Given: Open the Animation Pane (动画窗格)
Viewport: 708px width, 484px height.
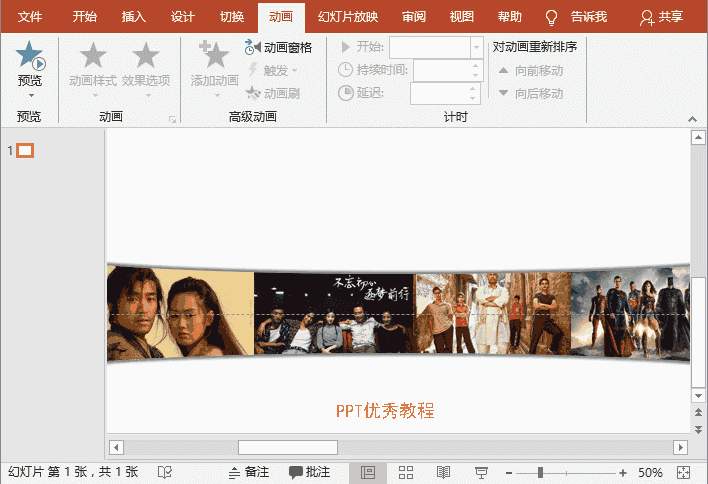Looking at the screenshot, I should (x=279, y=47).
